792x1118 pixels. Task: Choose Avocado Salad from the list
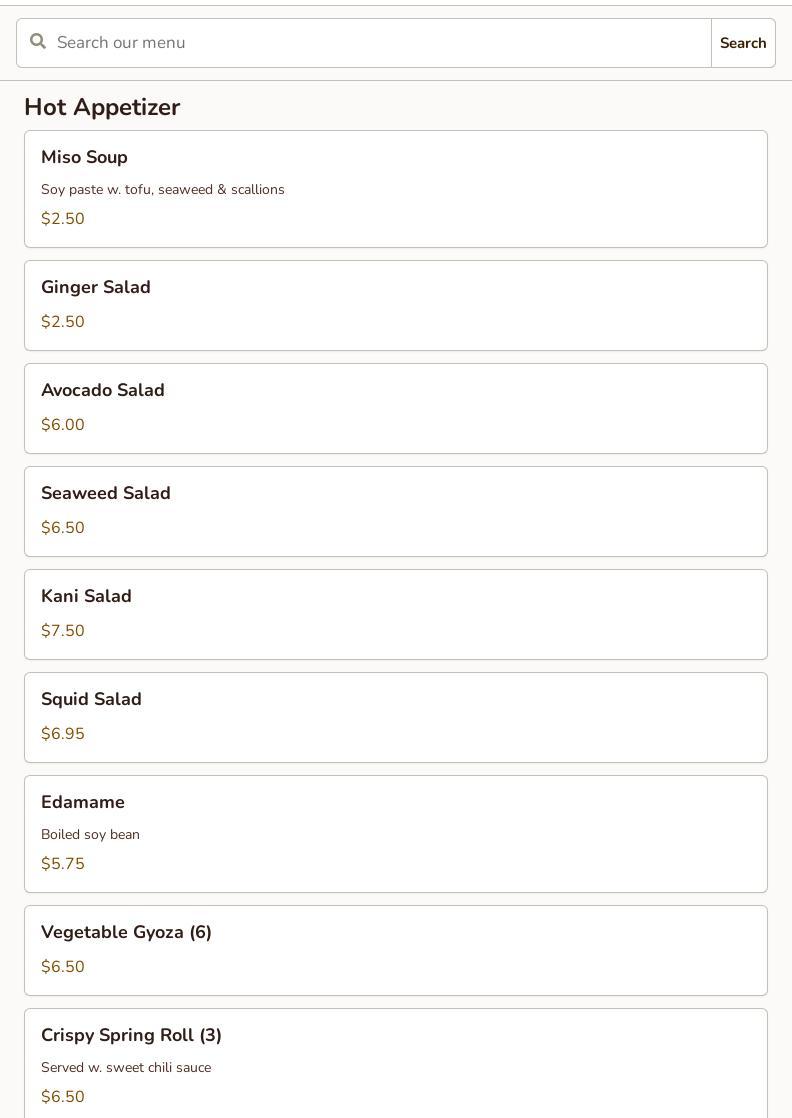tap(395, 408)
